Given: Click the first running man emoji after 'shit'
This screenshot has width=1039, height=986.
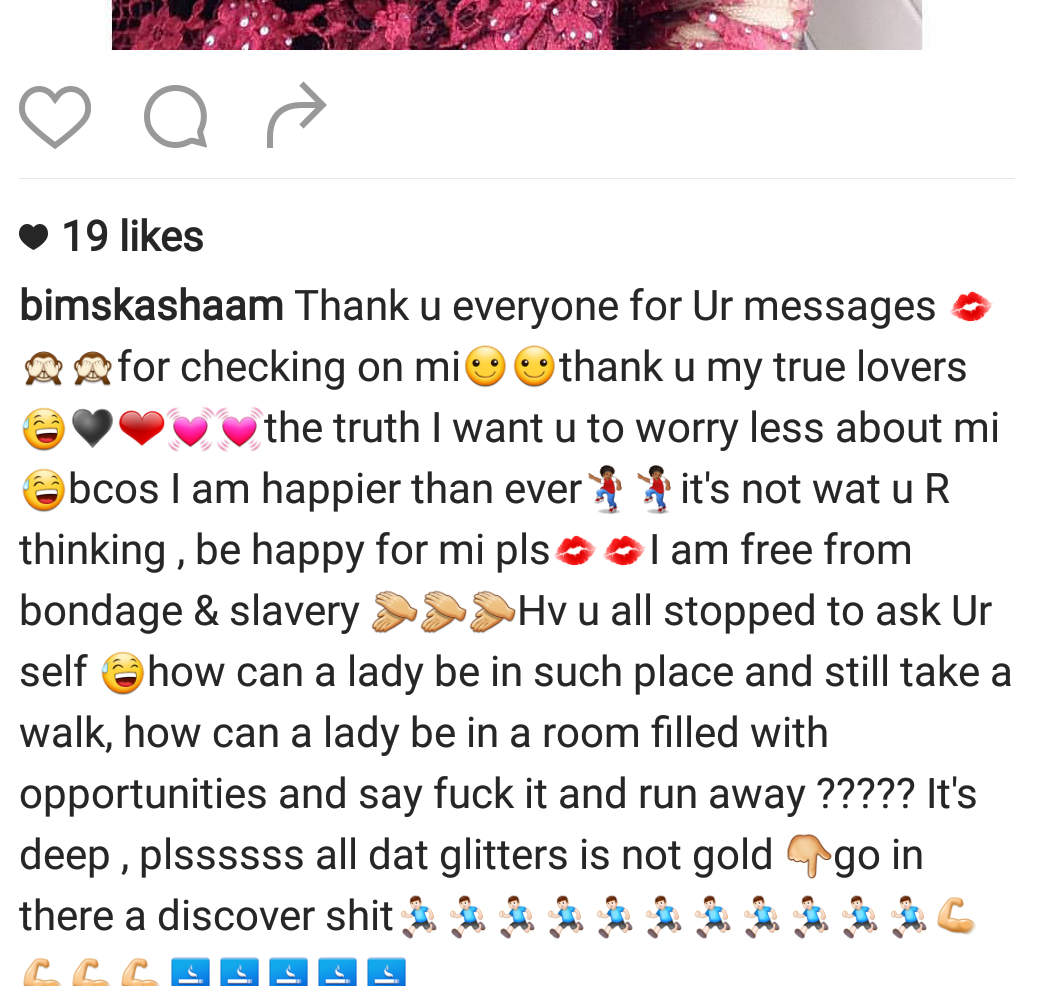Looking at the screenshot, I should pyautogui.click(x=419, y=916).
